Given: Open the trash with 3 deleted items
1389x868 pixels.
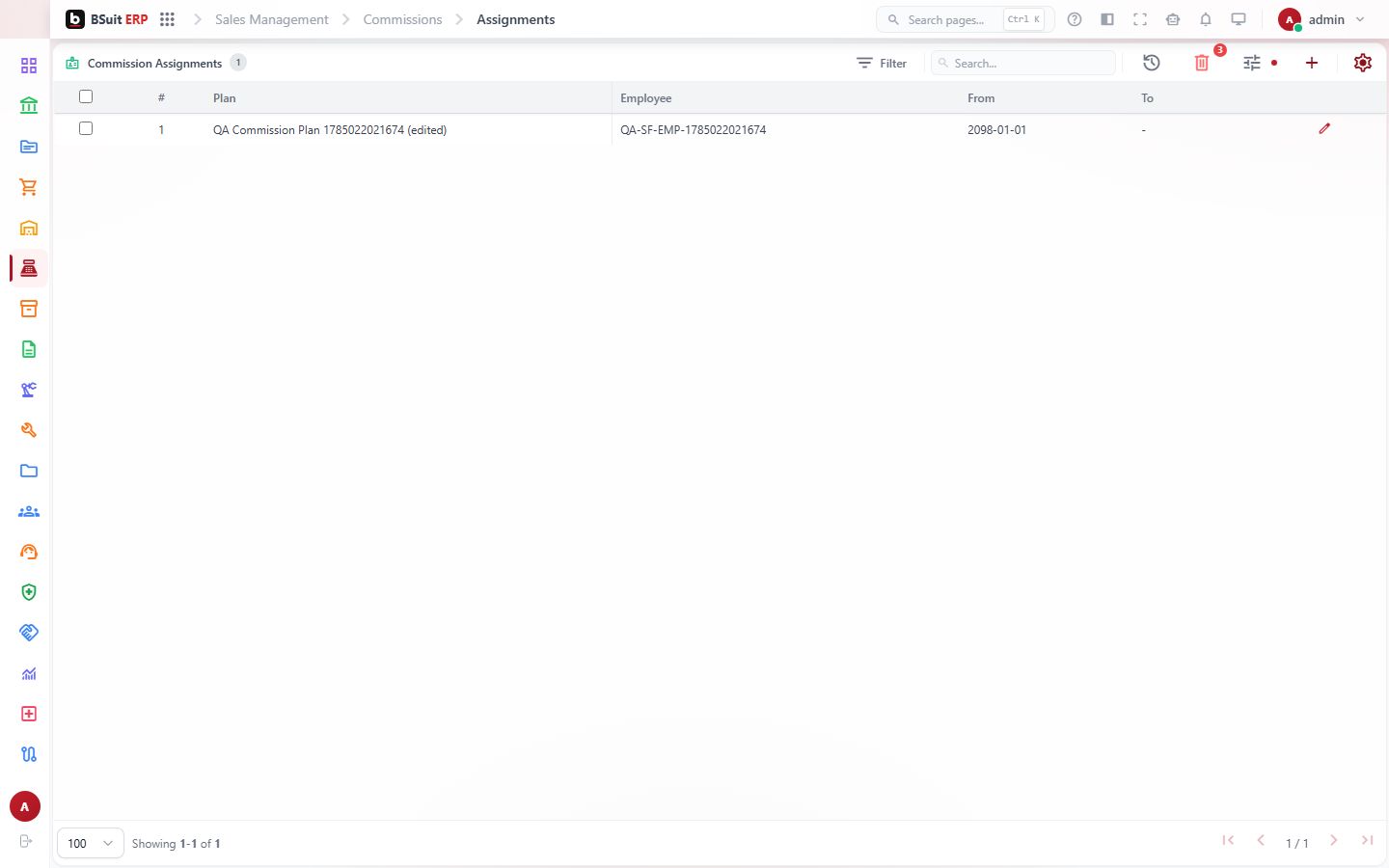Looking at the screenshot, I should click(x=1202, y=63).
